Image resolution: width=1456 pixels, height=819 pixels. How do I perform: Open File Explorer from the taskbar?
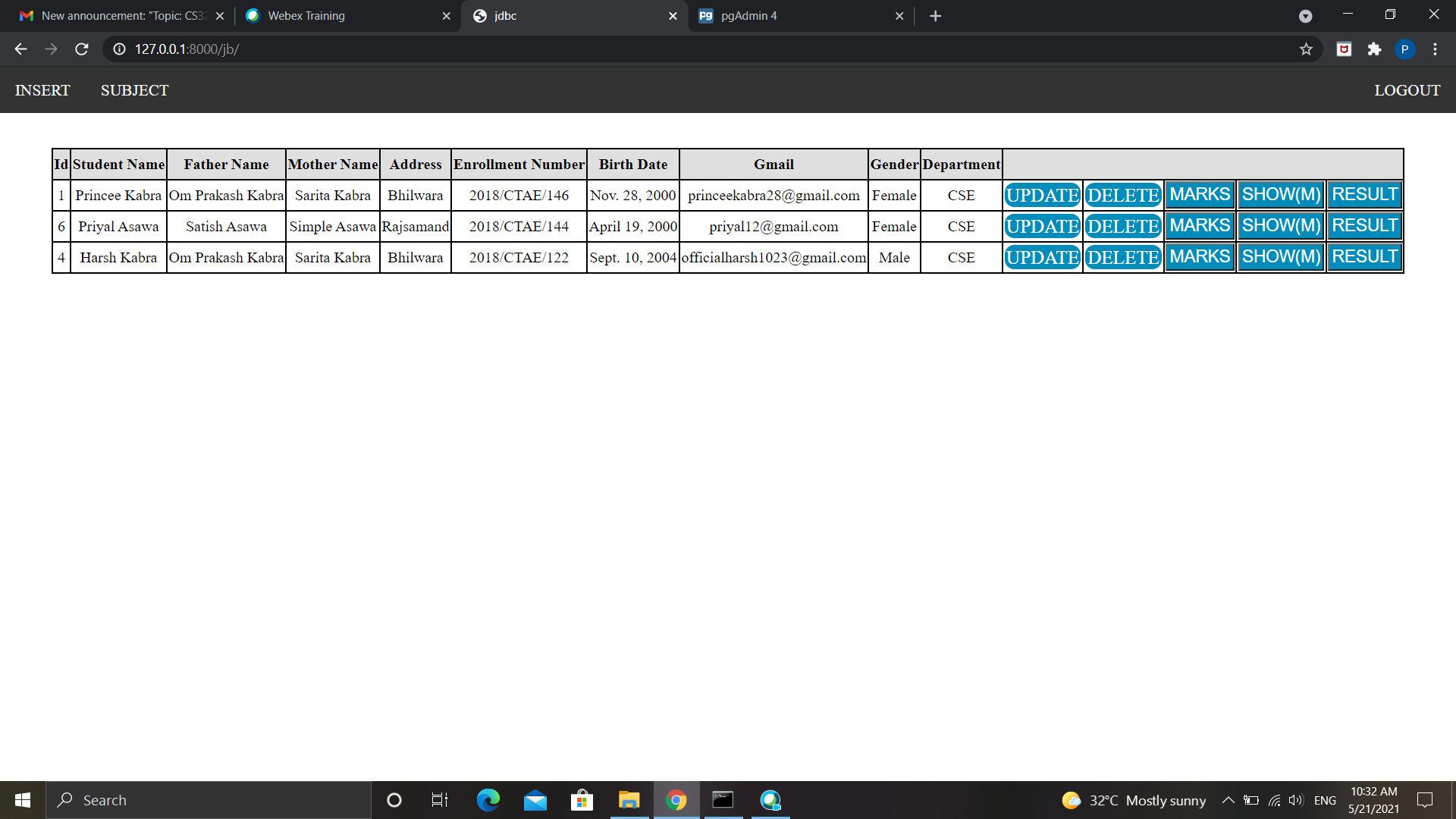(629, 800)
